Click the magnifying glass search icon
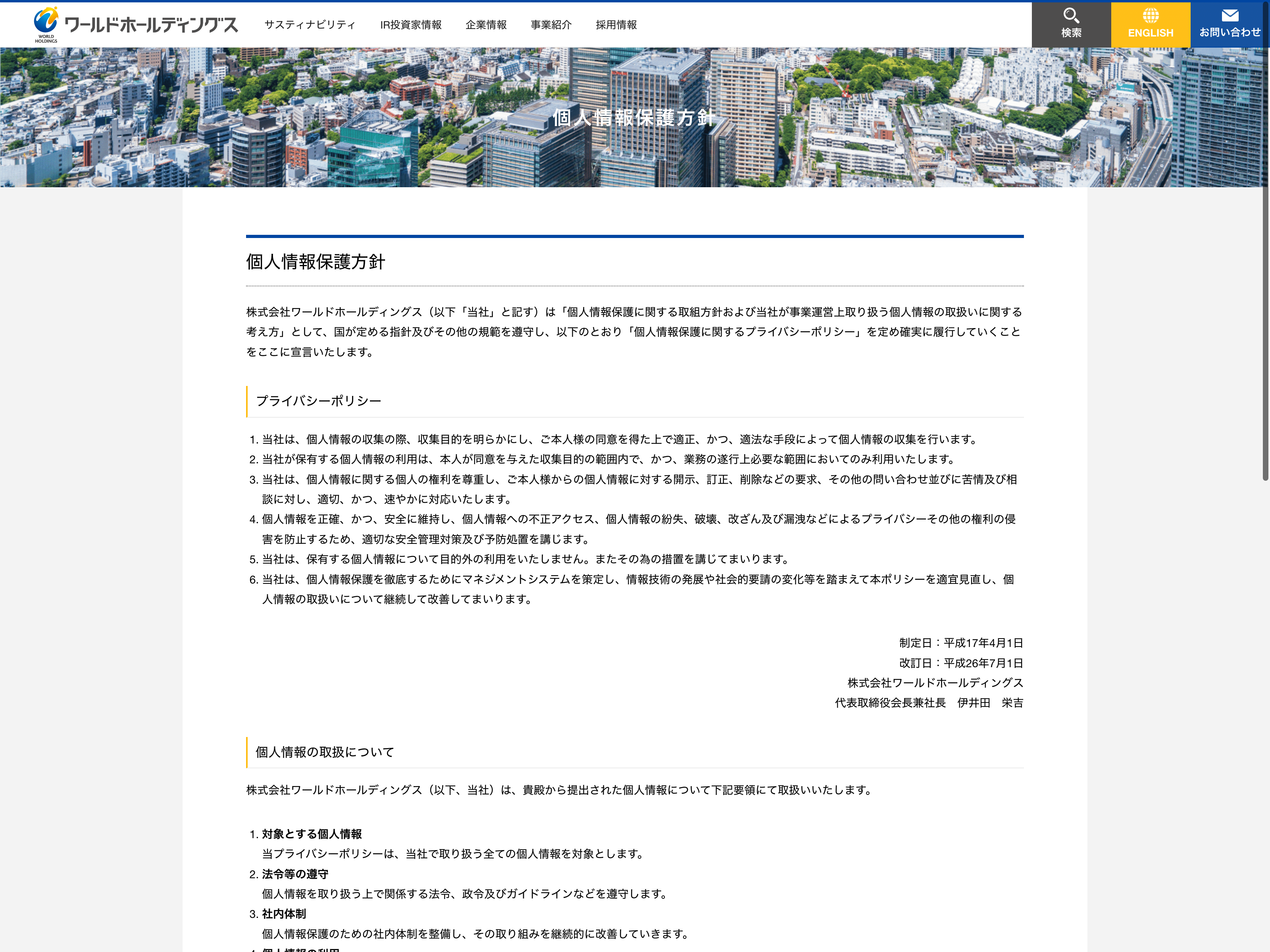The height and width of the screenshot is (952, 1270). 1071,15
